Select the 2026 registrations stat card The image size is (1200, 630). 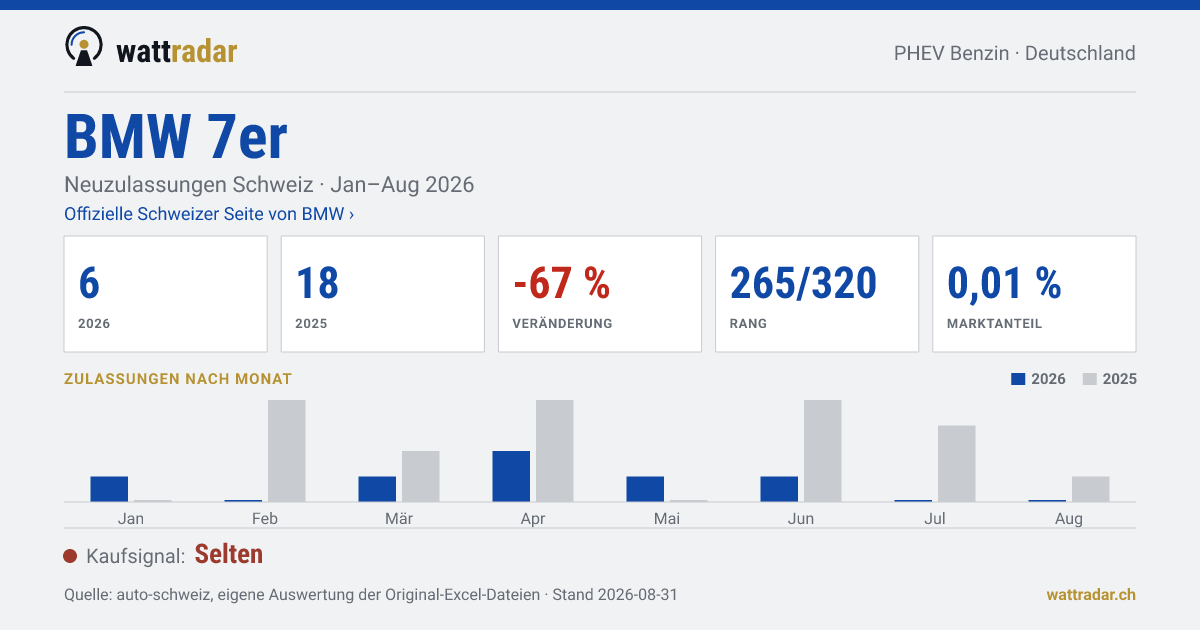pos(166,294)
